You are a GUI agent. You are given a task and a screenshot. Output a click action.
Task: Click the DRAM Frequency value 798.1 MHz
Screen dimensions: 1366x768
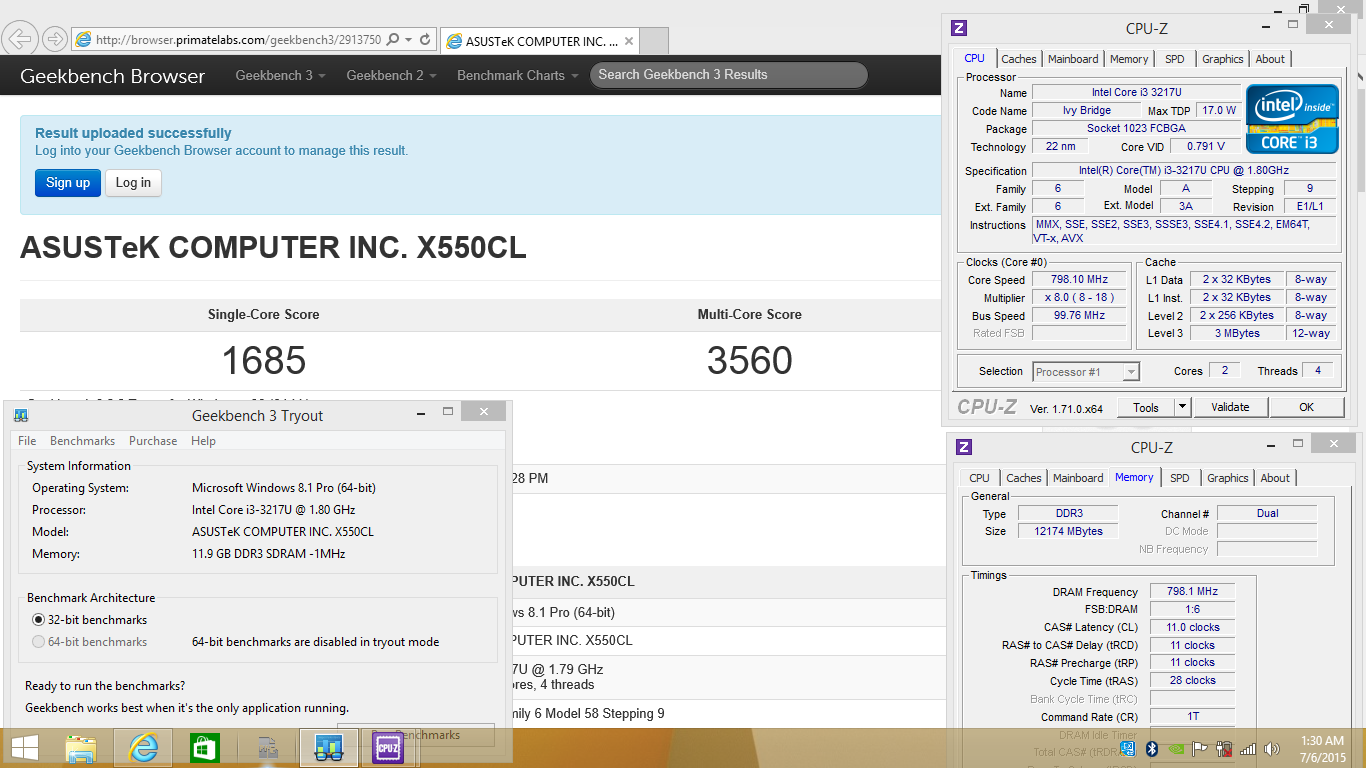(1192, 592)
